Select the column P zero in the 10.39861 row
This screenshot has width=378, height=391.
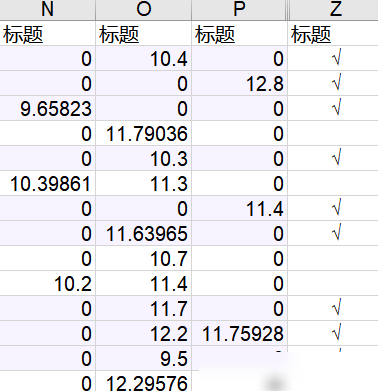(239, 183)
